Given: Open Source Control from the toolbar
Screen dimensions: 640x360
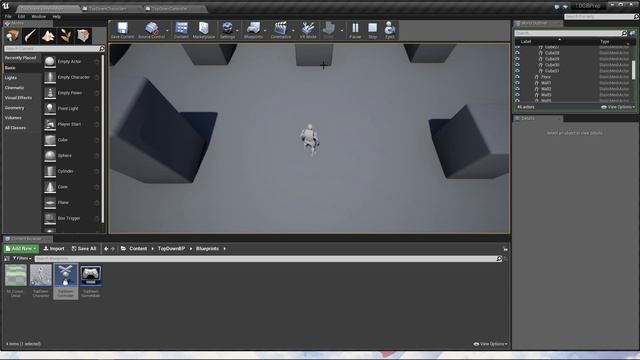Looking at the screenshot, I should click(x=151, y=31).
